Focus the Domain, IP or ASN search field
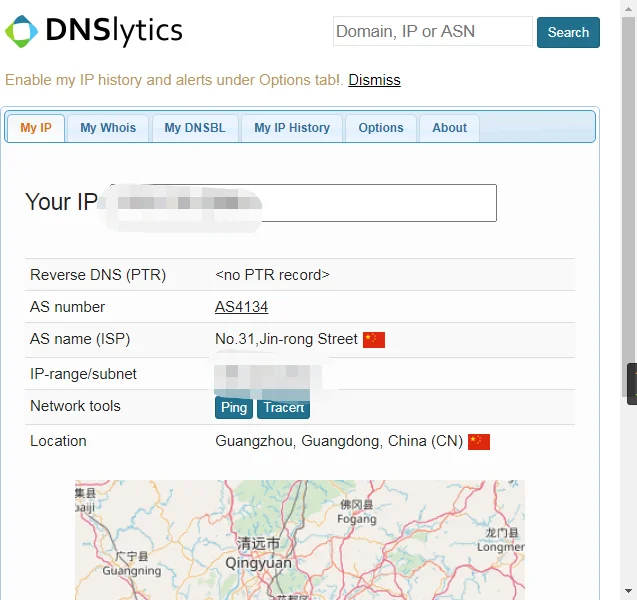Viewport: 637px width, 600px height. pos(433,31)
